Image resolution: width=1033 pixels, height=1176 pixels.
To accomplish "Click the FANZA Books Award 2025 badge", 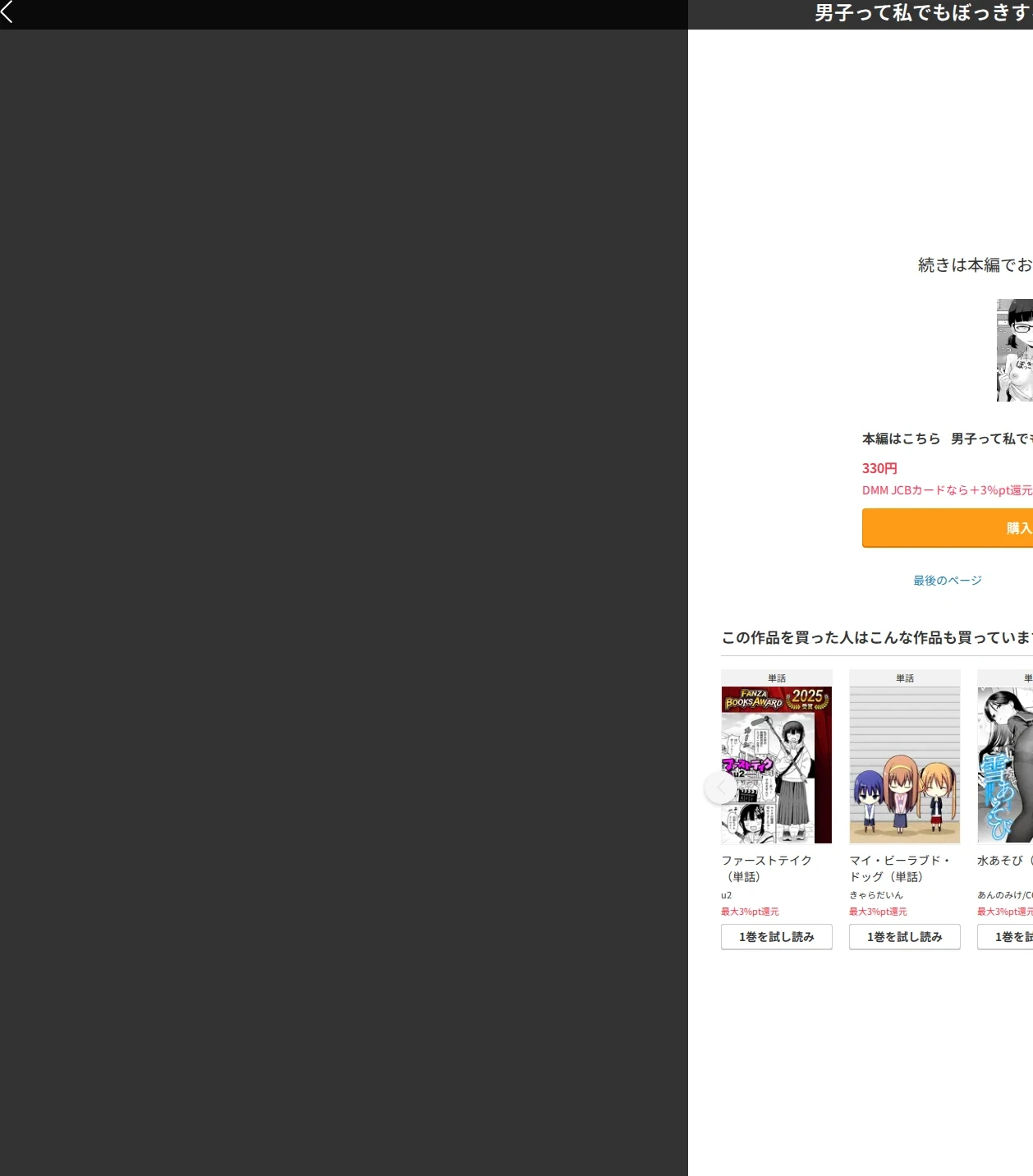I will 777,699.
